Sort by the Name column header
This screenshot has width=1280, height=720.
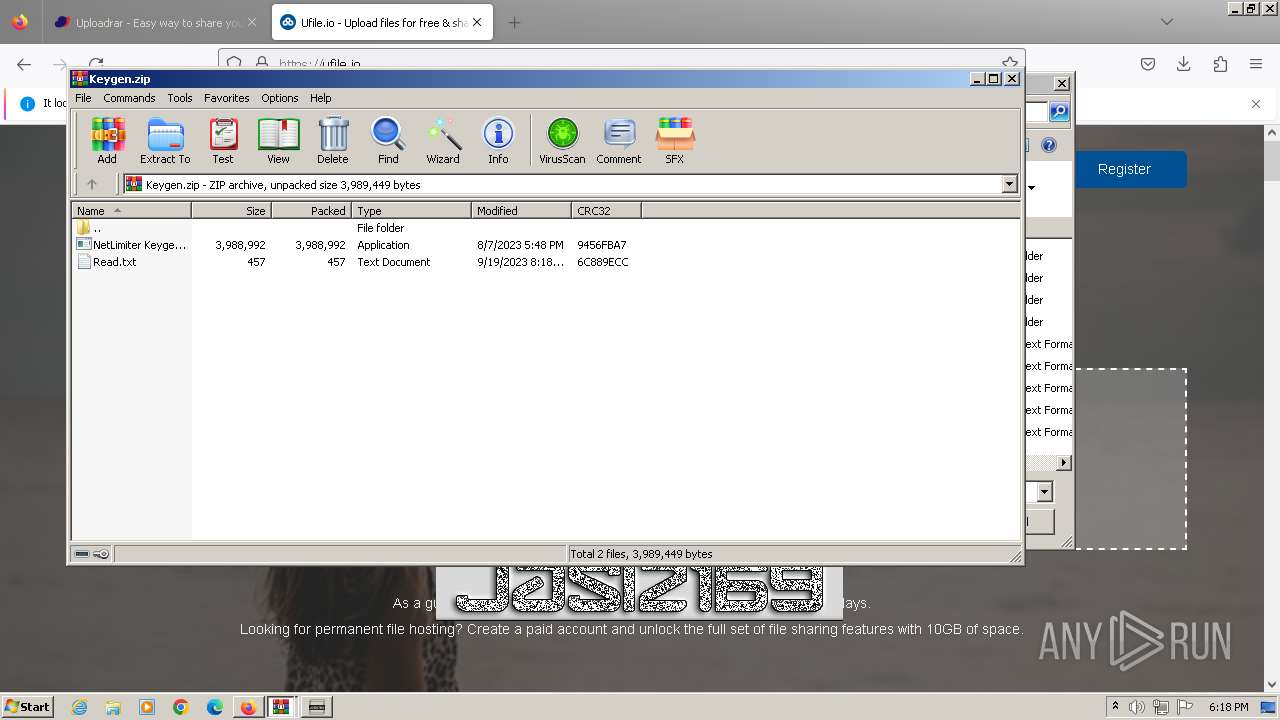[x=131, y=210]
